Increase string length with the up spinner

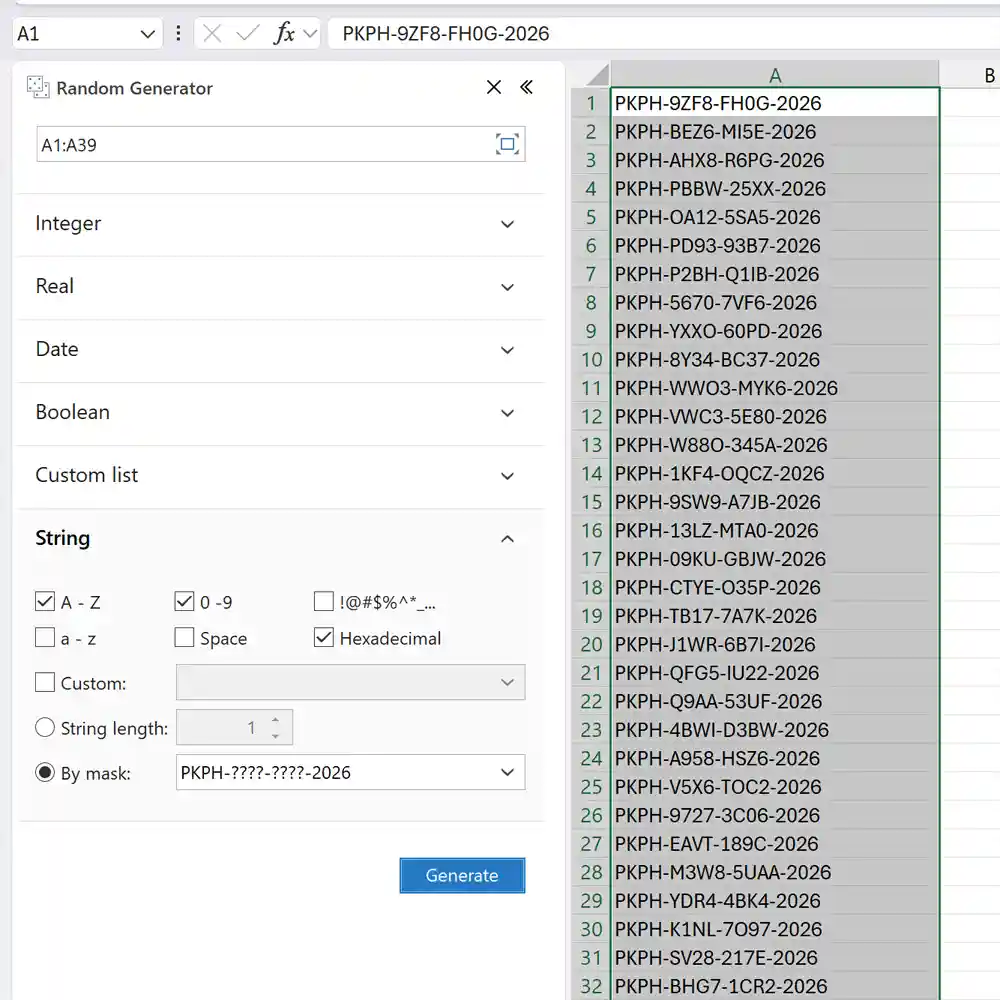click(x=276, y=720)
